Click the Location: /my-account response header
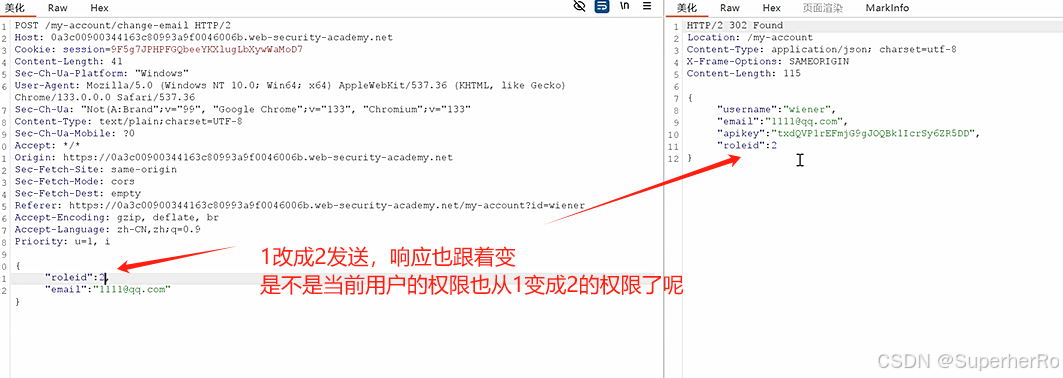The height and width of the screenshot is (378, 1063). (749, 37)
